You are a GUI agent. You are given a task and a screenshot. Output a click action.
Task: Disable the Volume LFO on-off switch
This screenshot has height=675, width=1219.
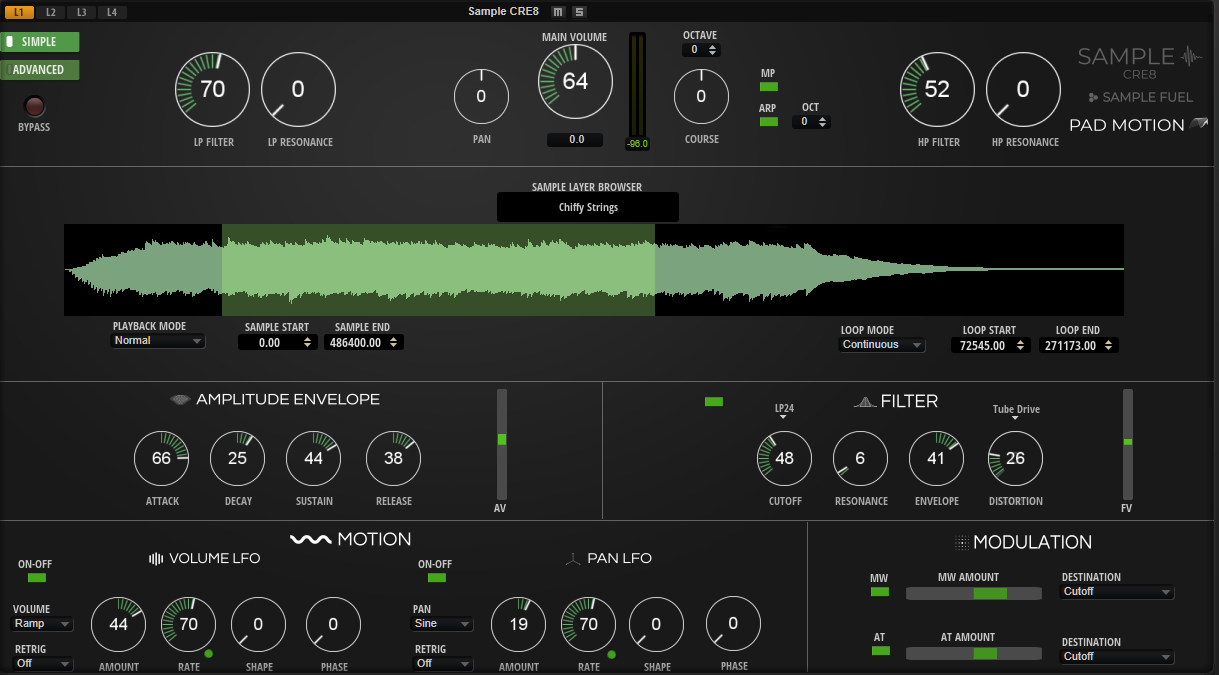(37, 578)
